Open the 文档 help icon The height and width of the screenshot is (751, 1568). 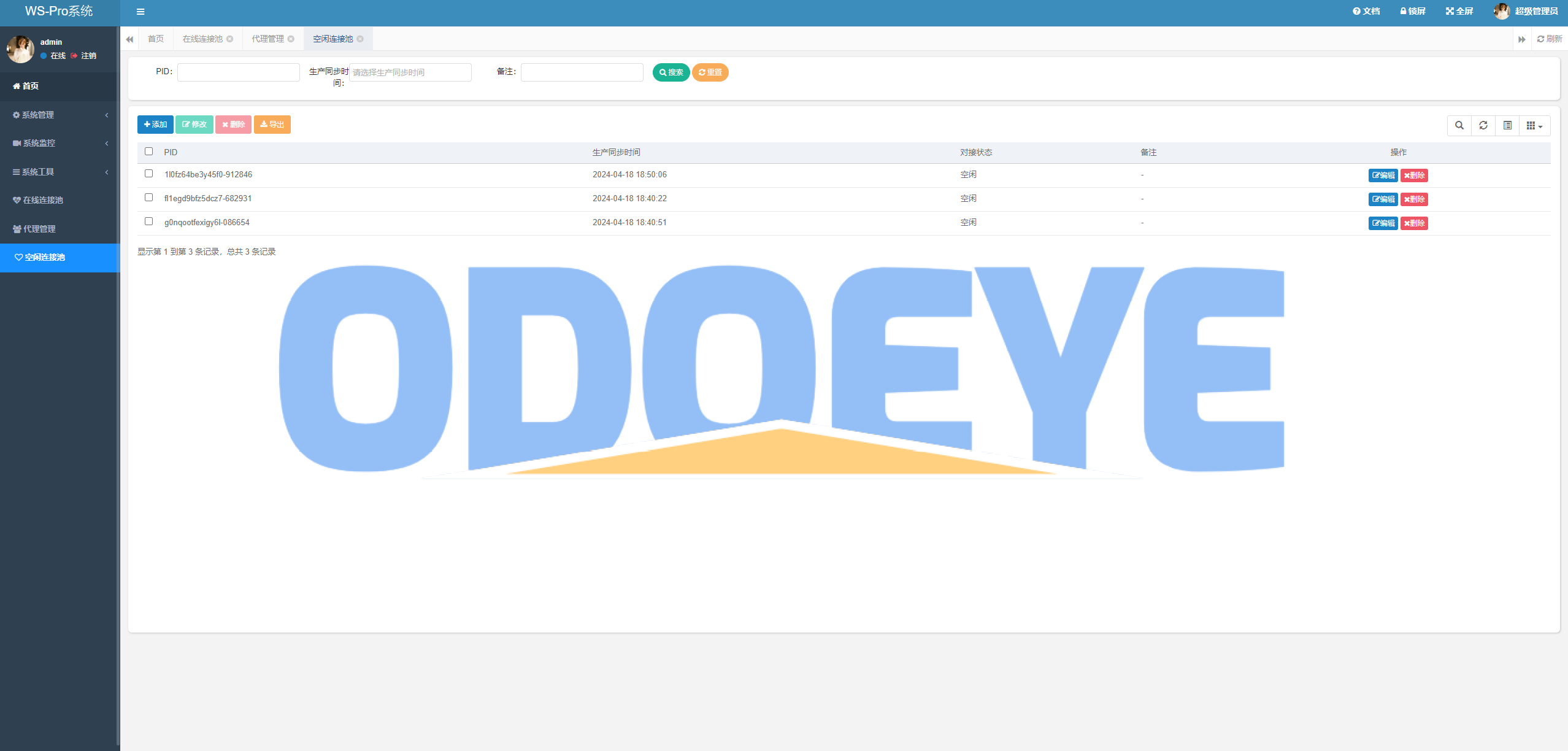point(1366,11)
